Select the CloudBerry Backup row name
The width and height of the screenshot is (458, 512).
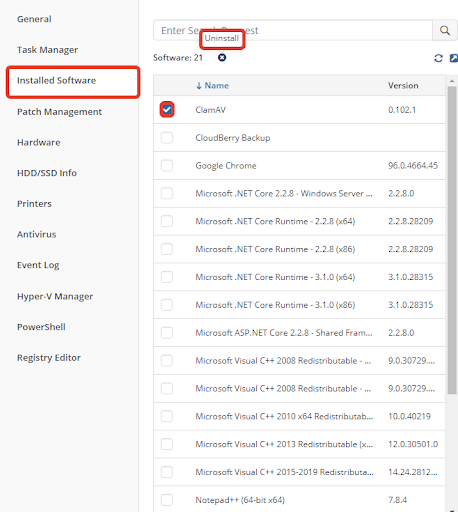[233, 138]
